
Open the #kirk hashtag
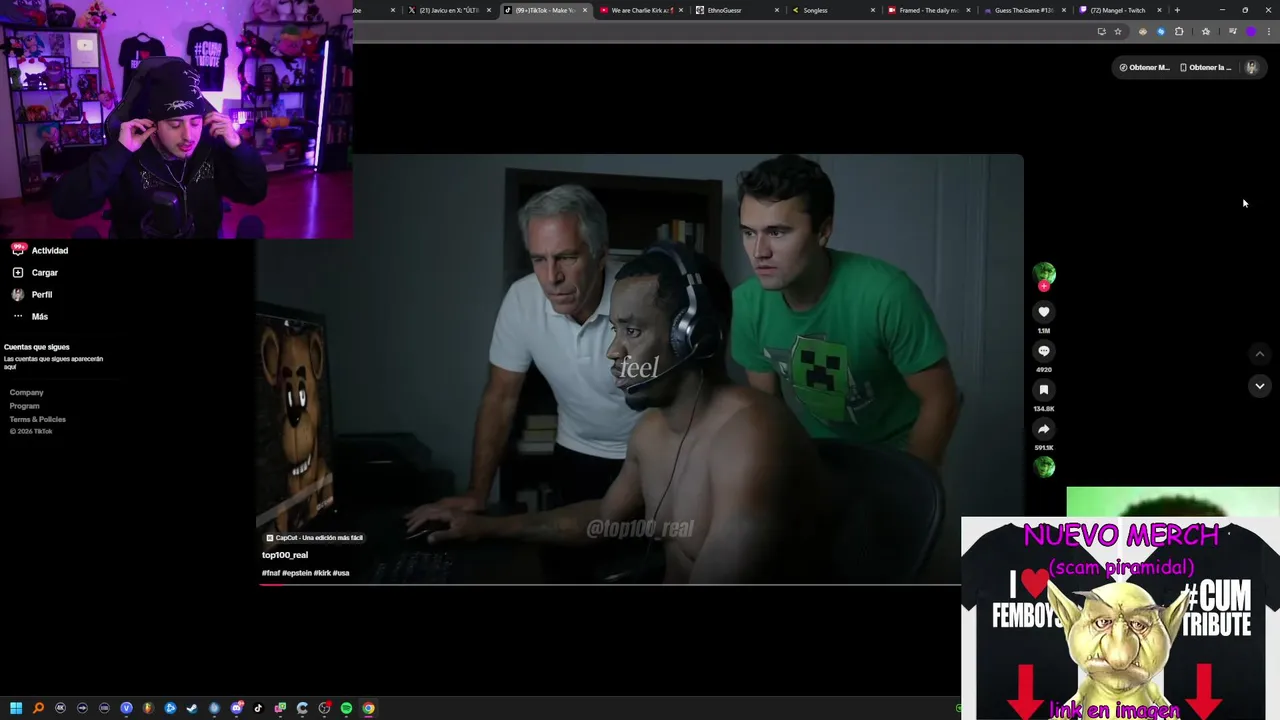322,573
